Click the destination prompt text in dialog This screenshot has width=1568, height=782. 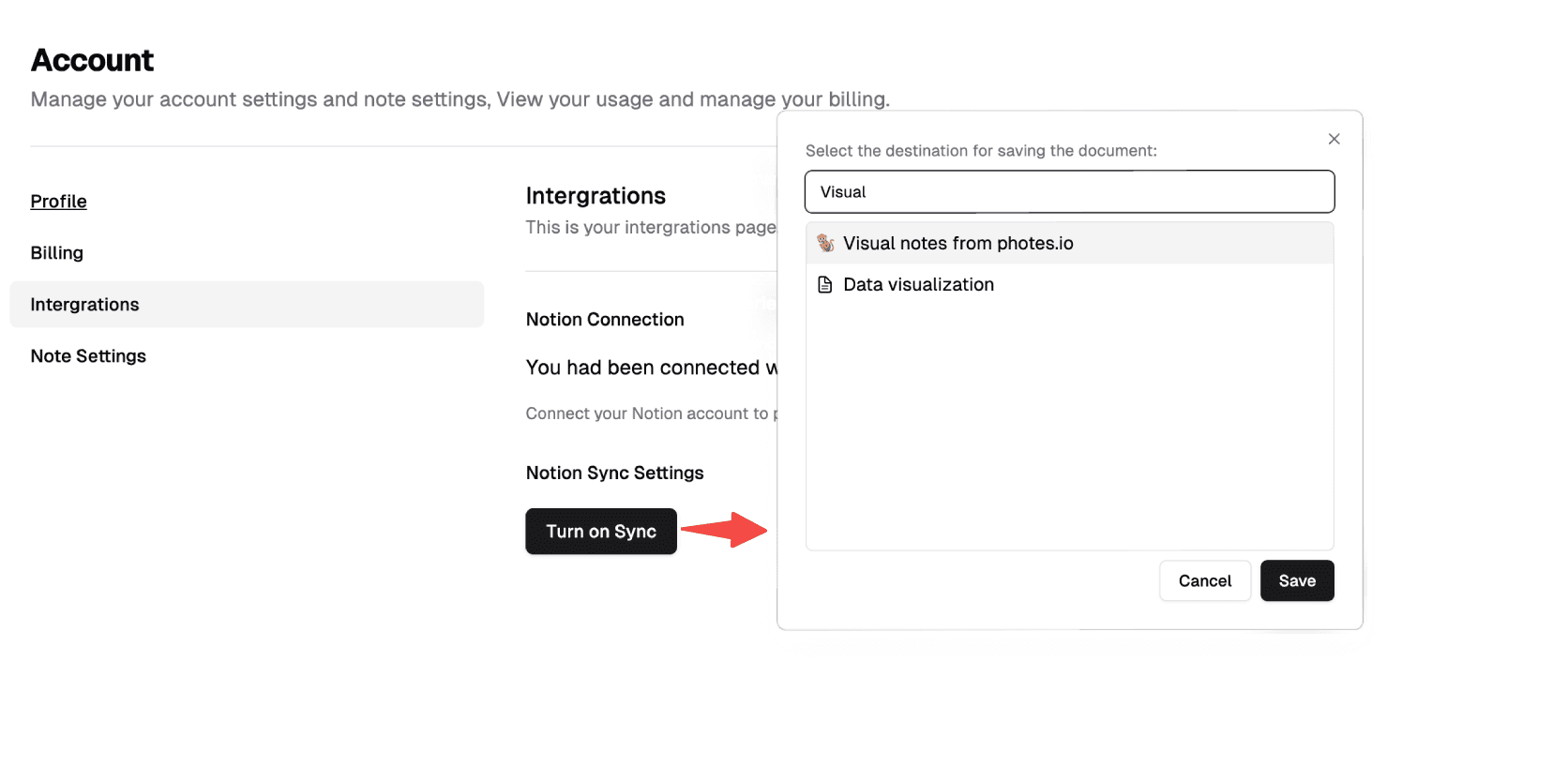click(981, 150)
